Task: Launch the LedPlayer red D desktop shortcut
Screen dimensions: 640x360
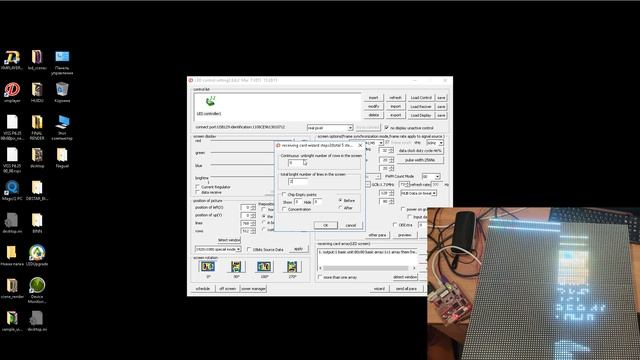Action: tap(12, 90)
